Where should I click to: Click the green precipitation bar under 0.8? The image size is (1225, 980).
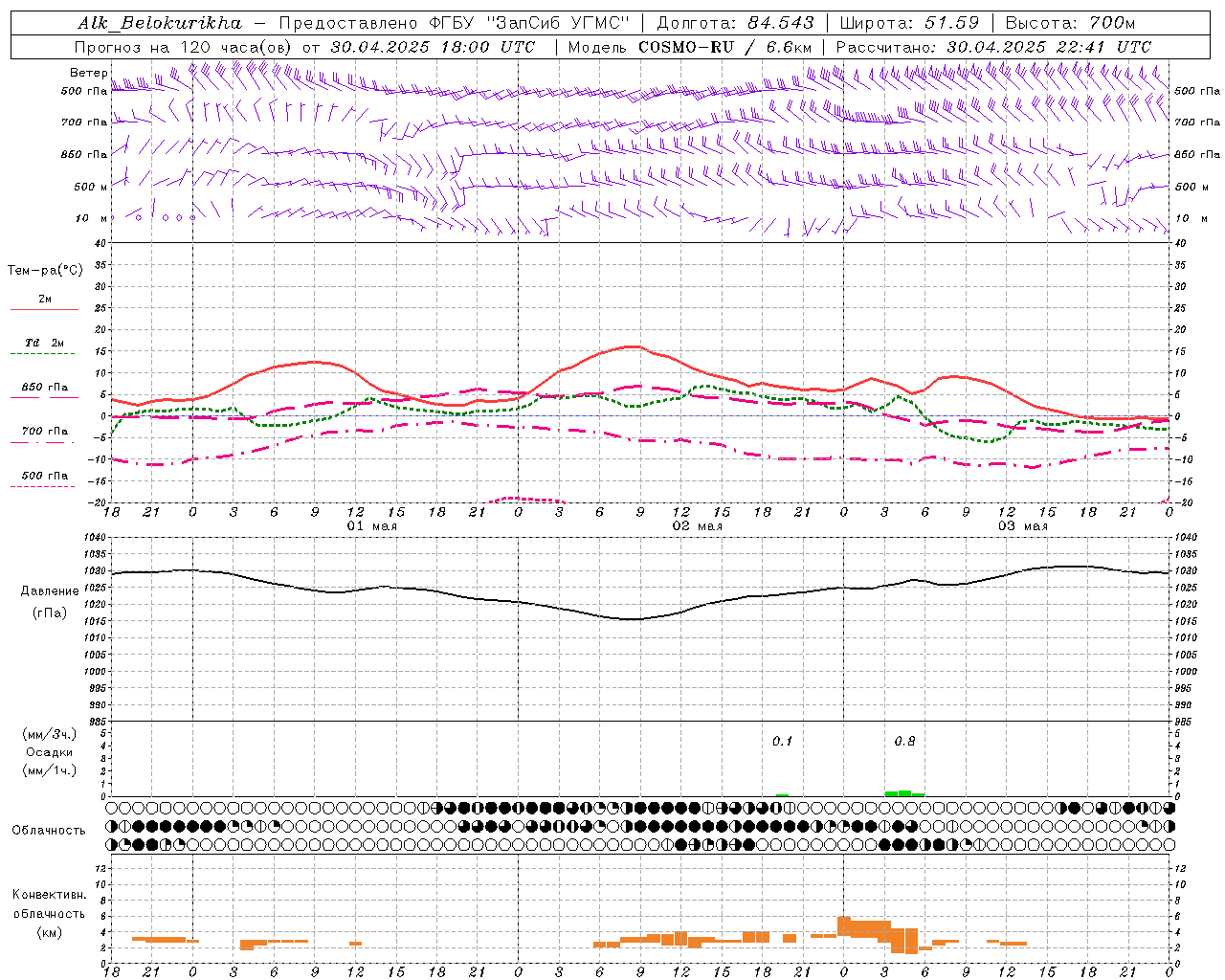904,793
